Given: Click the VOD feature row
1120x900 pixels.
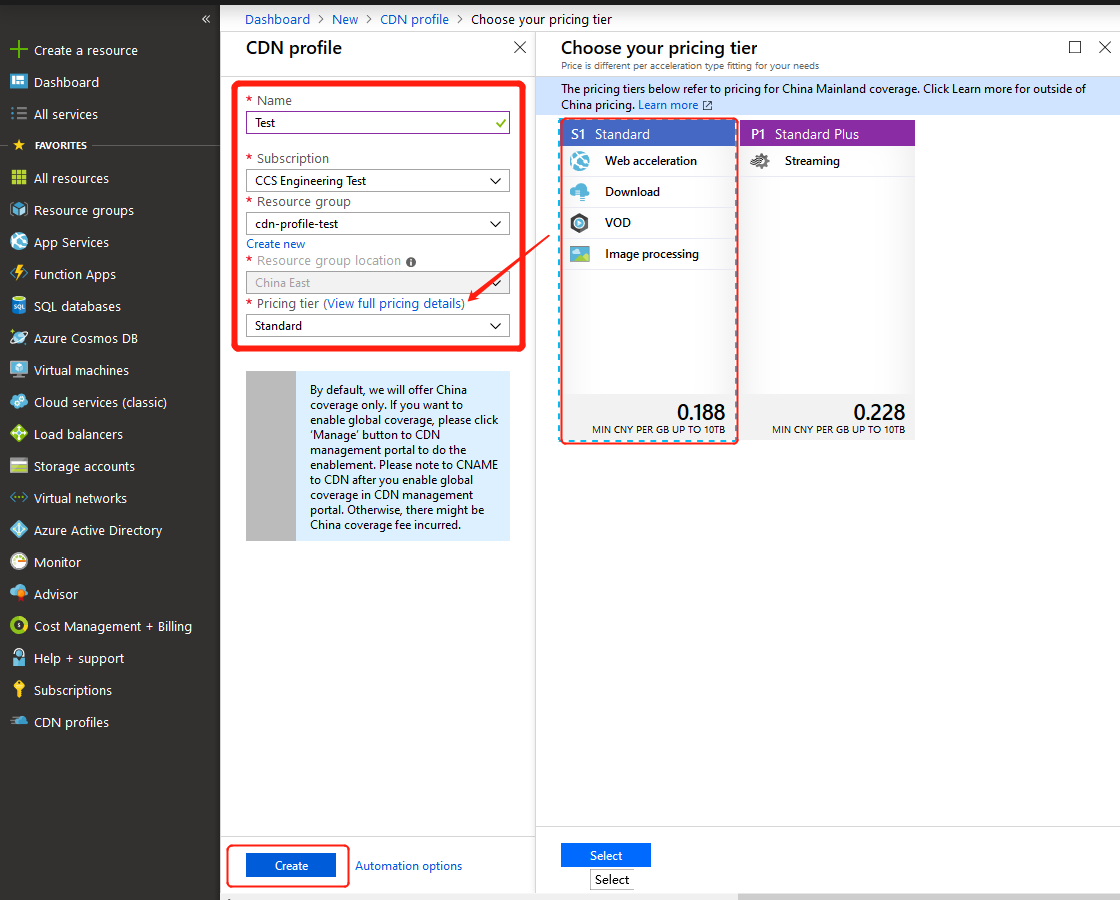Looking at the screenshot, I should [649, 223].
